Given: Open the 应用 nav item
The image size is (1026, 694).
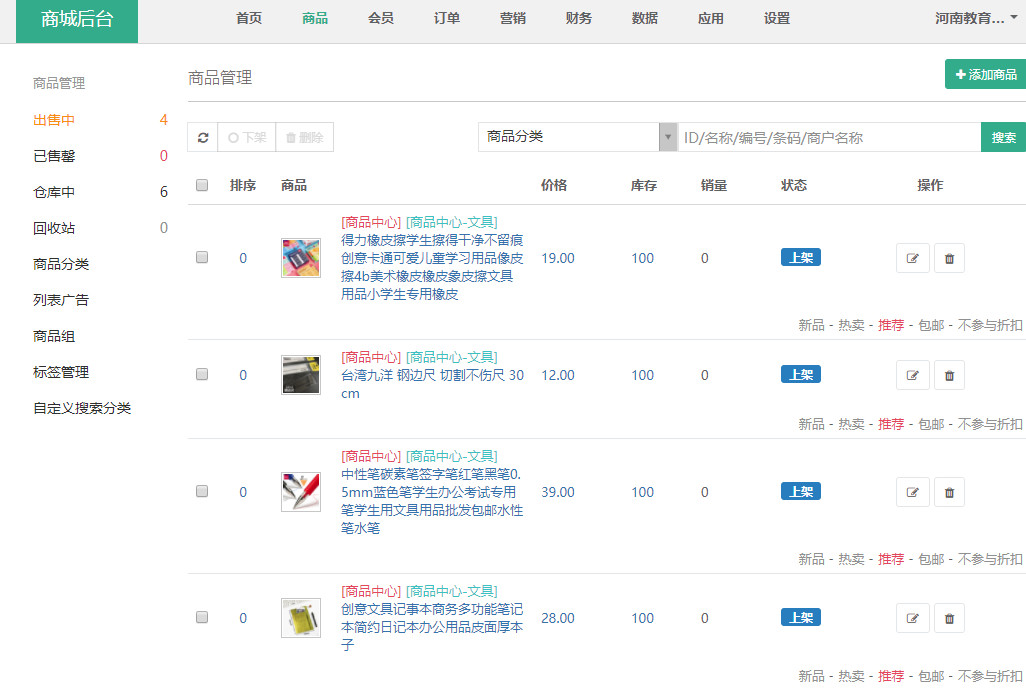Looking at the screenshot, I should [711, 18].
